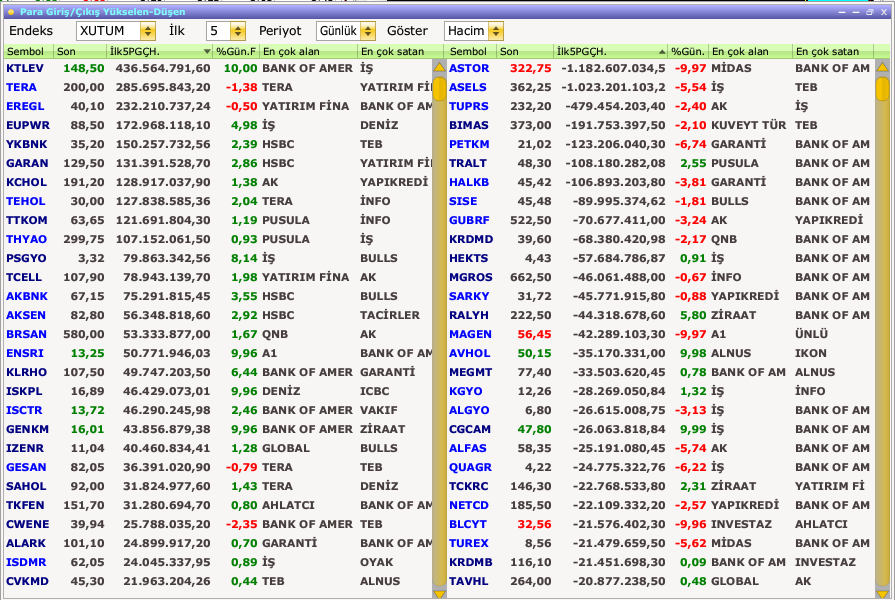Select BIMAS symbol row
Viewport: 895px width, 600px height.
(661, 125)
